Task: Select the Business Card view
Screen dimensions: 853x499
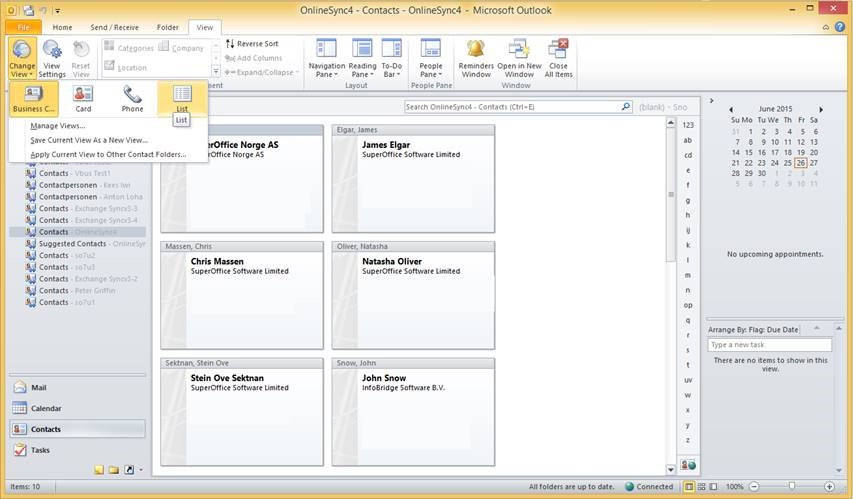Action: point(34,98)
